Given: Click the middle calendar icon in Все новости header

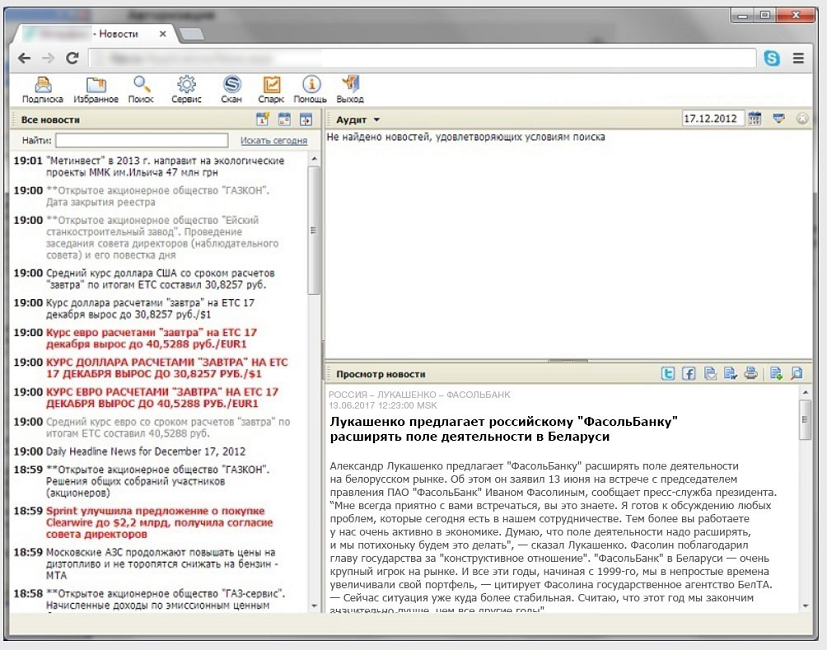Looking at the screenshot, I should click(x=284, y=119).
